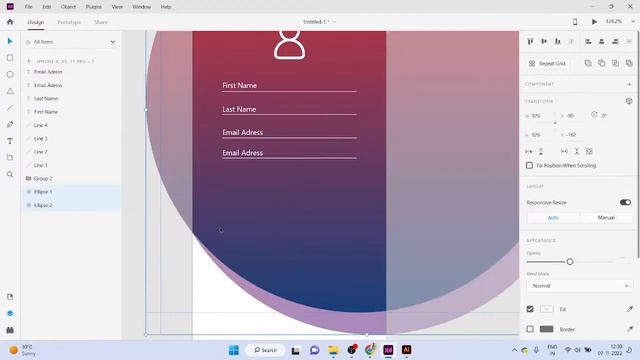640x360 pixels.
Task: Apply the Subtract boolean operation
Action: click(602, 63)
